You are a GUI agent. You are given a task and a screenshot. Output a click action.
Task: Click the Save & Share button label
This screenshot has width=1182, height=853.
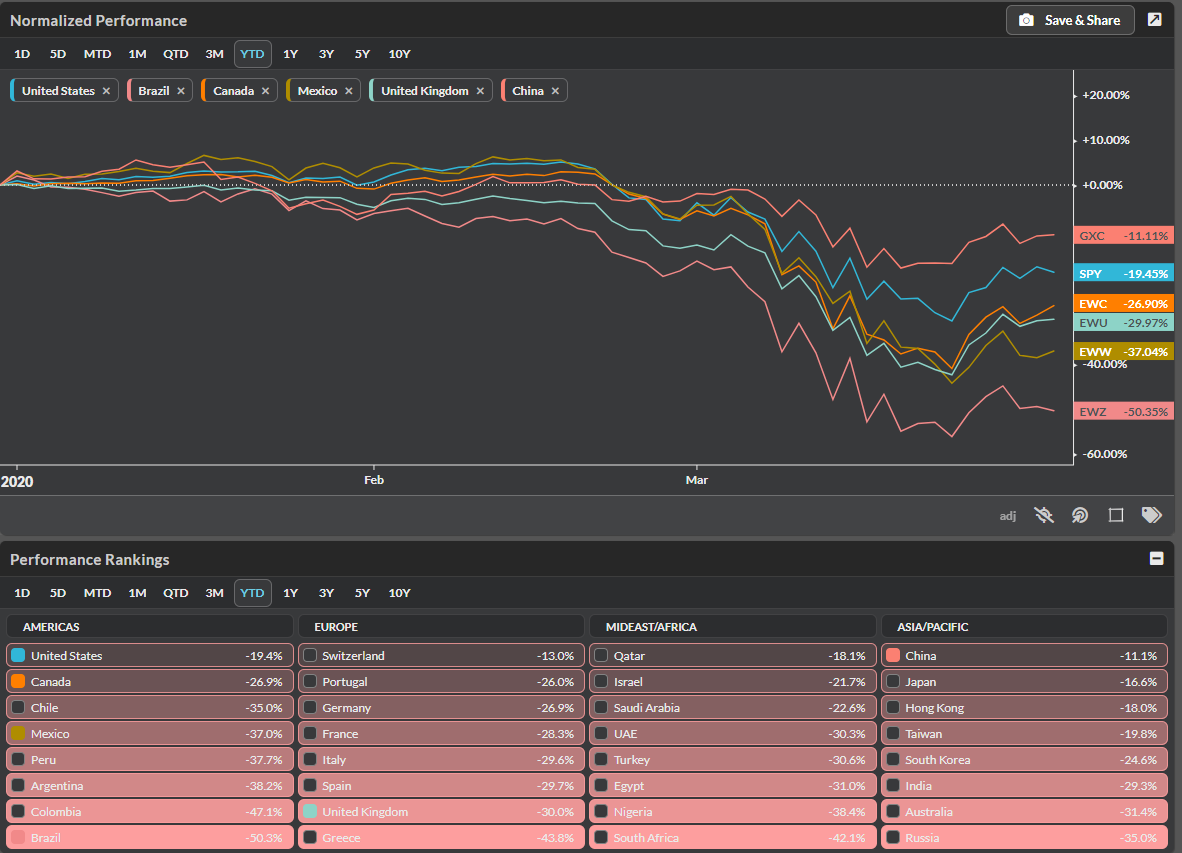click(1082, 20)
